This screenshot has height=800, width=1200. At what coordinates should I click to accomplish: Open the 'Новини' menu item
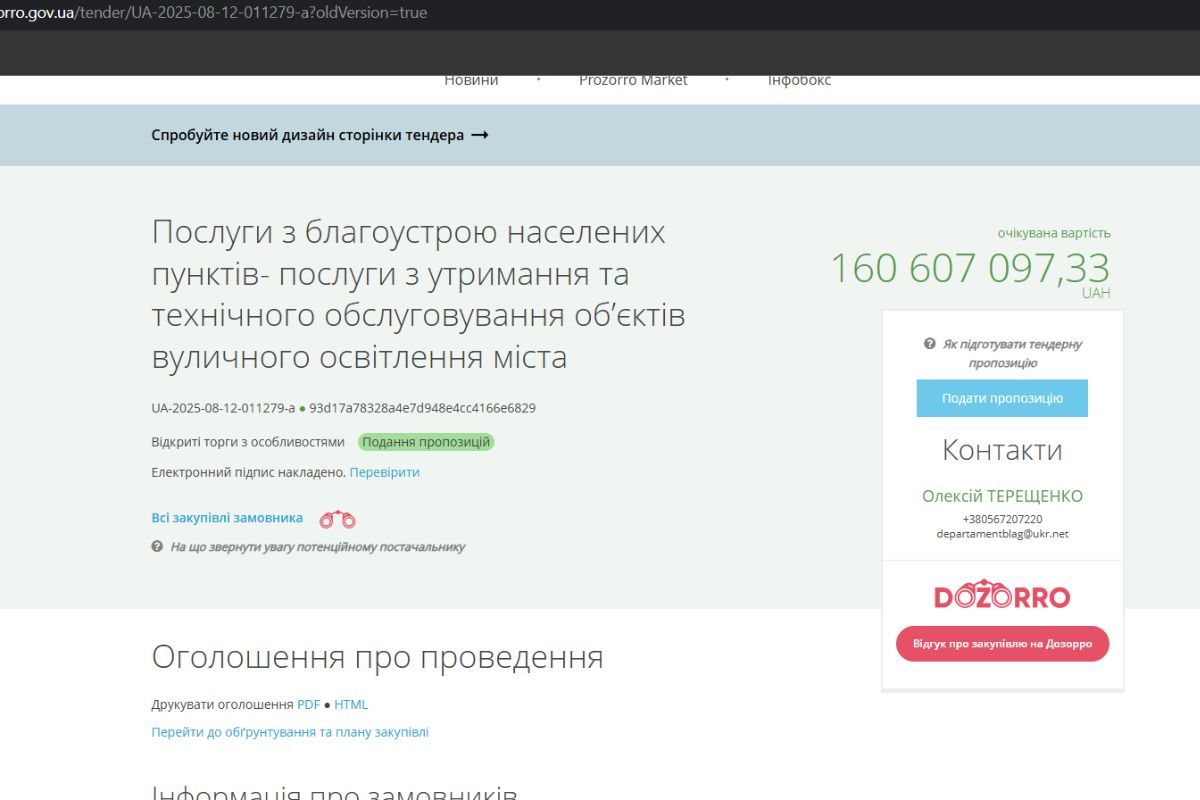pos(470,80)
